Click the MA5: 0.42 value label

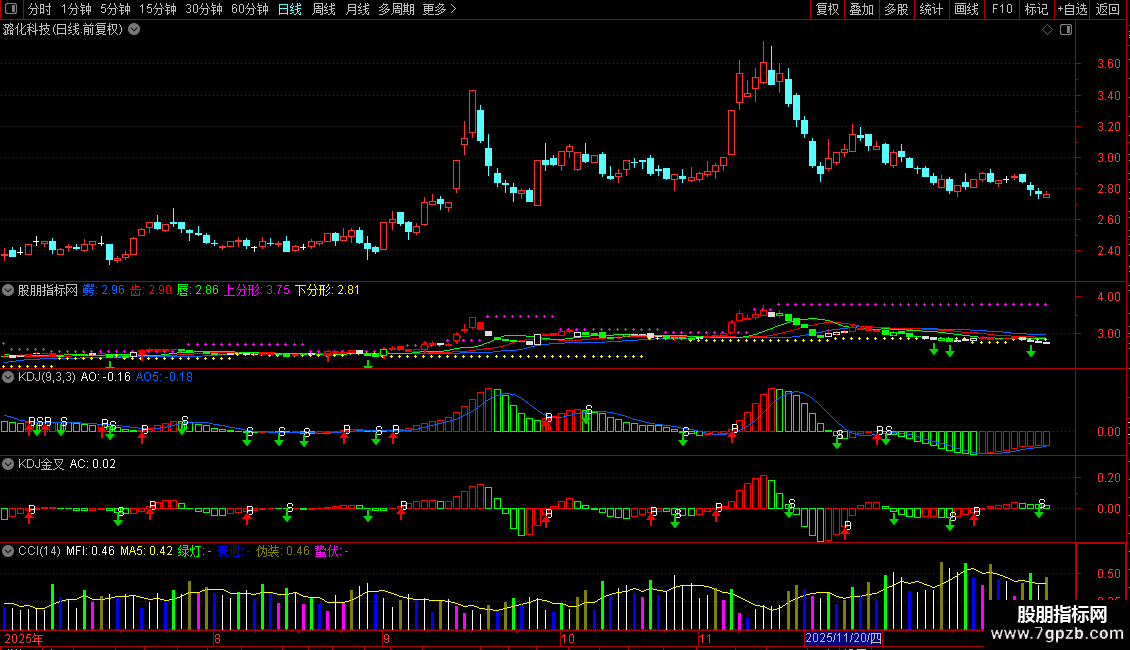pyautogui.click(x=146, y=551)
